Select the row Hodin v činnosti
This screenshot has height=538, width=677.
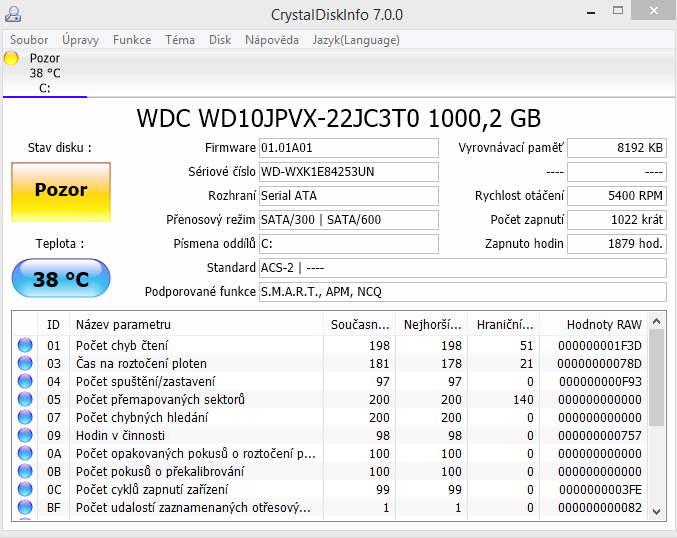click(330, 436)
